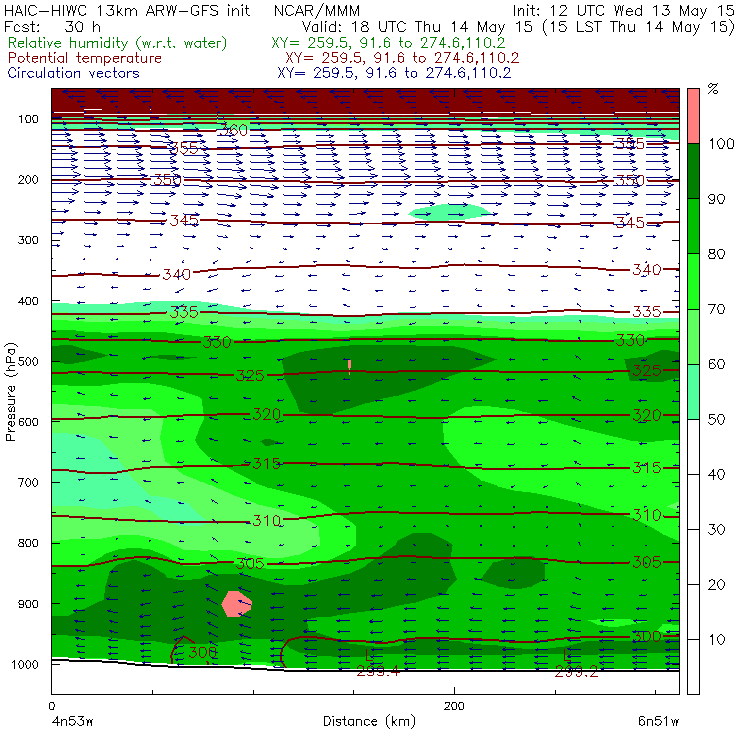Click the '100' pressure axis tick label
The image size is (740, 740).
28,119
